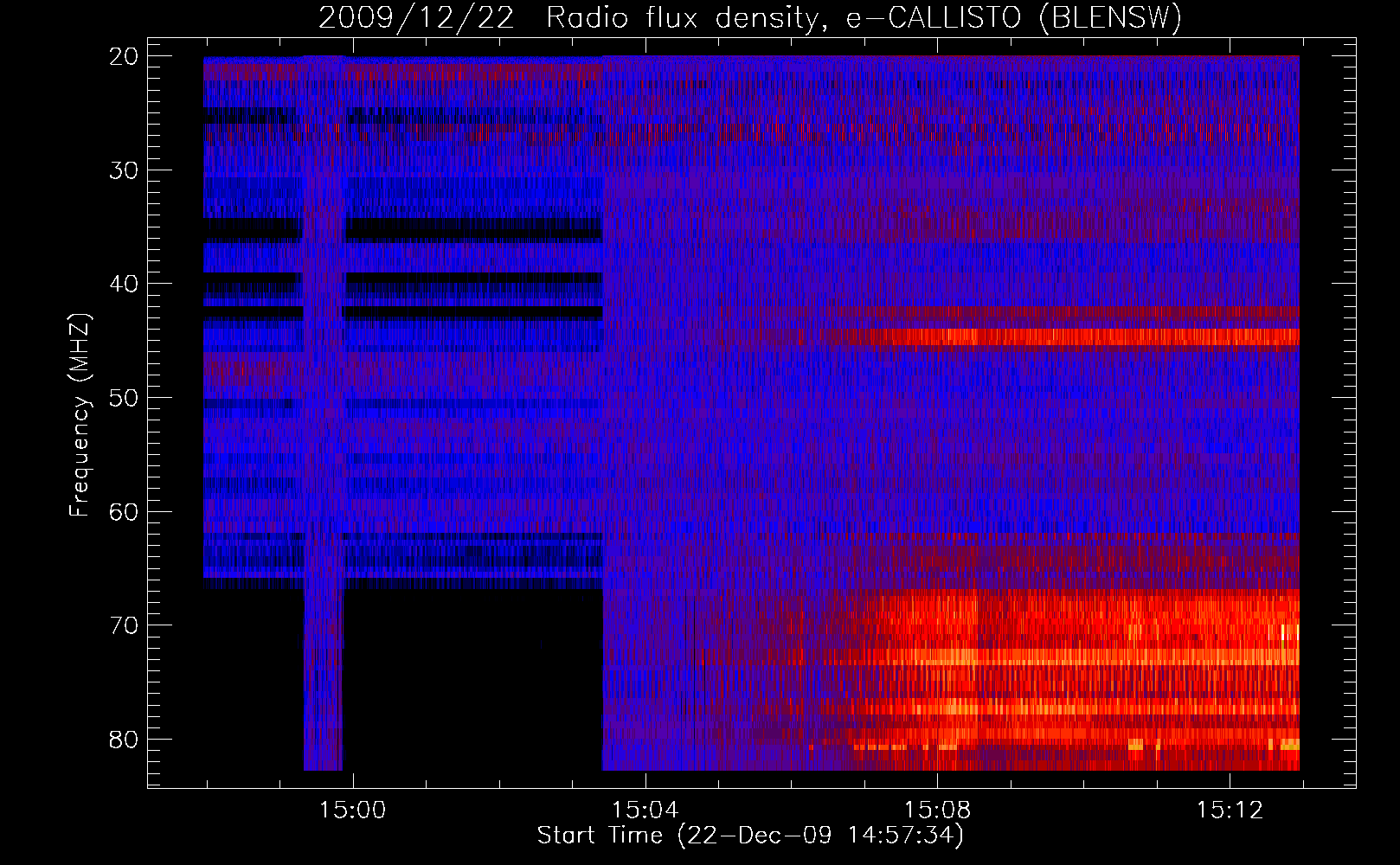
Task: Click the '80' frequency tick label
Action: pyautogui.click(x=124, y=740)
